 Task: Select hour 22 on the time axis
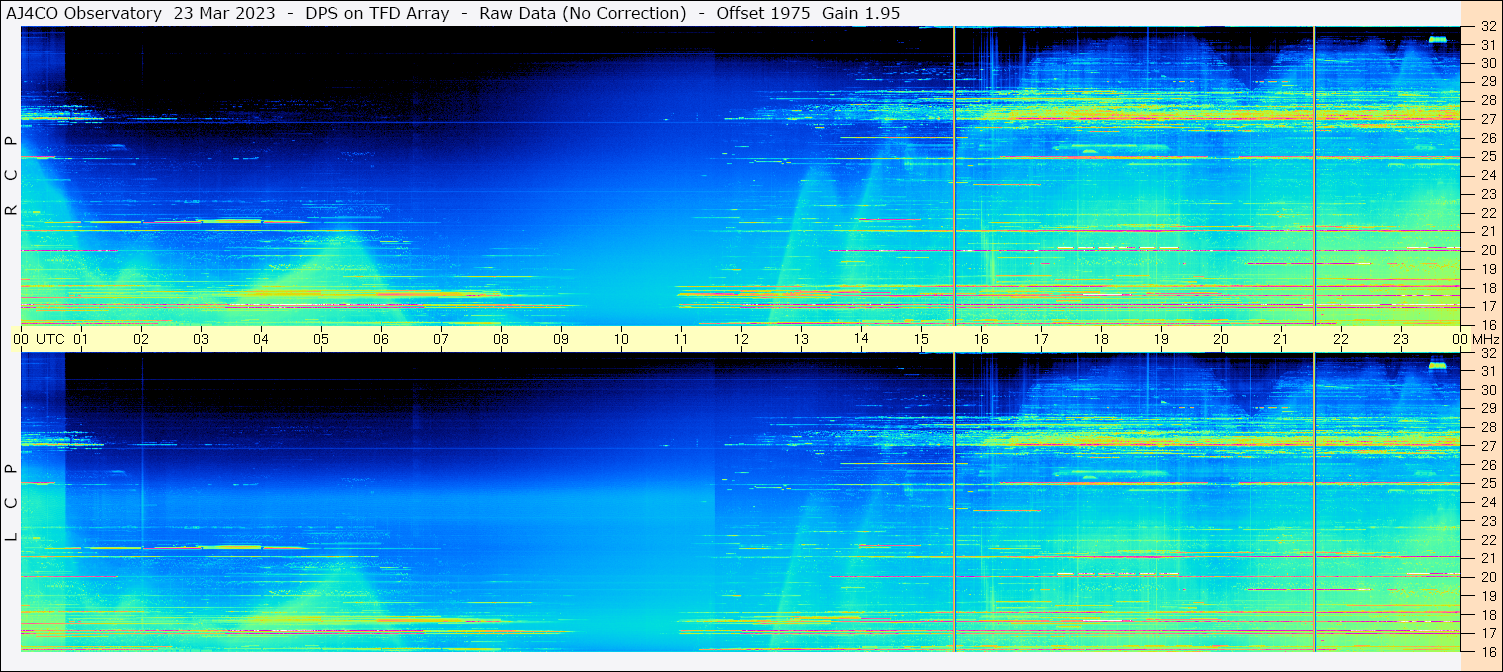(1341, 339)
